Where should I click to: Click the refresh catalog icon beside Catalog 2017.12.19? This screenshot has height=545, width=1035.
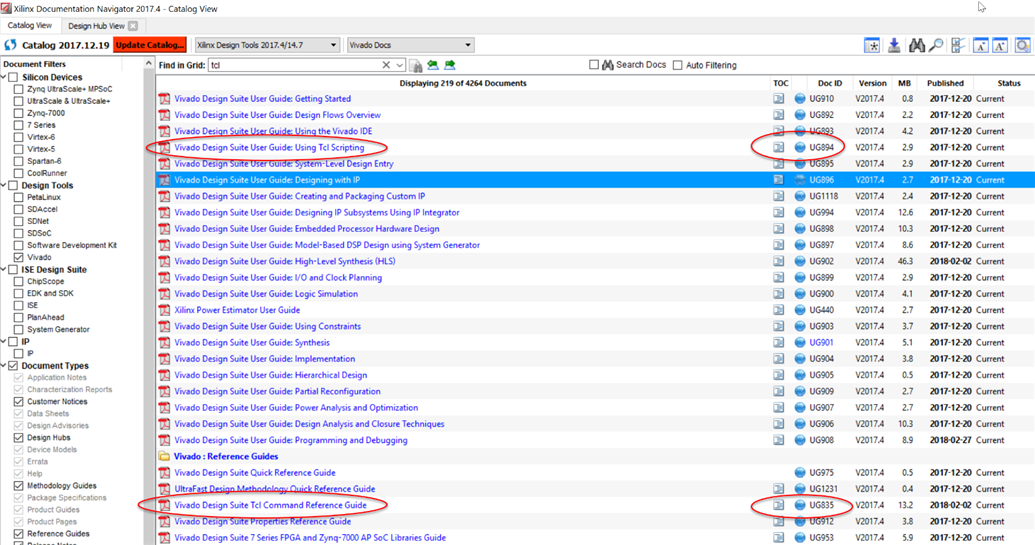10,46
